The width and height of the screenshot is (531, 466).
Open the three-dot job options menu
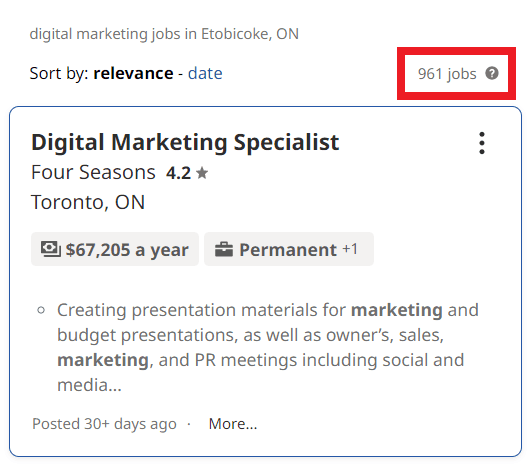482,143
